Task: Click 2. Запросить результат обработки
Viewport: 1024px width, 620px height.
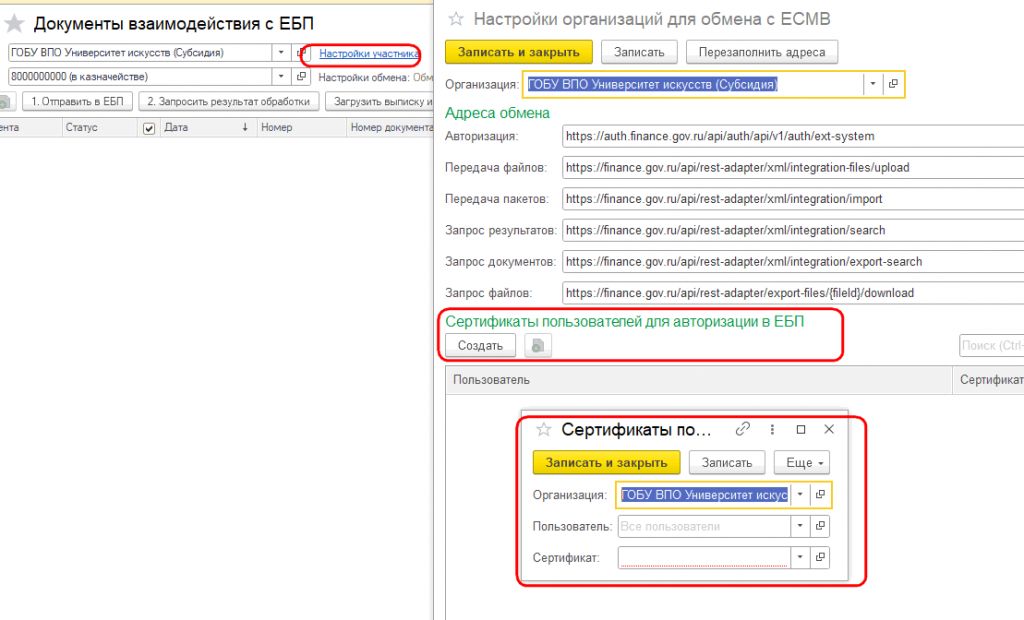Action: 229,101
